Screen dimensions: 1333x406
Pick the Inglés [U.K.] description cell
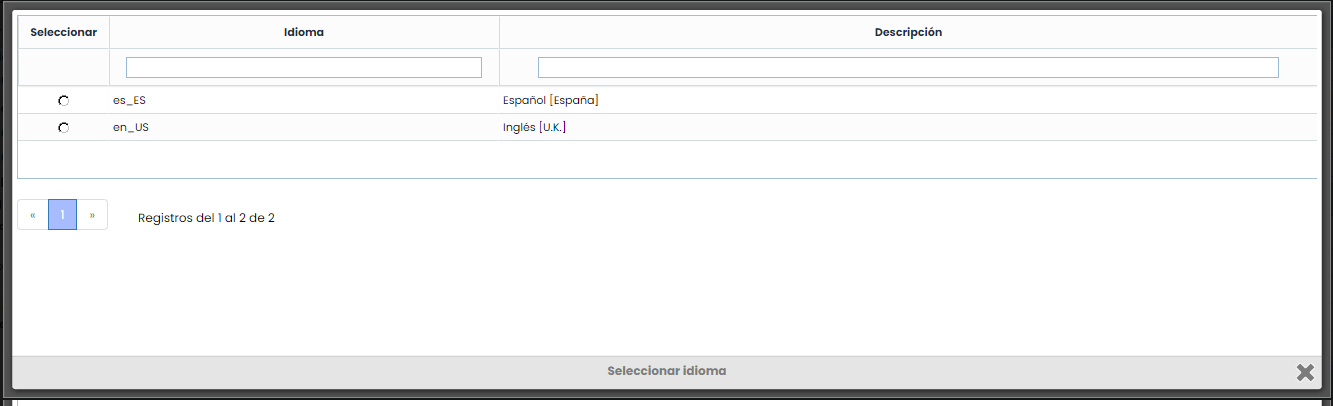[534, 128]
